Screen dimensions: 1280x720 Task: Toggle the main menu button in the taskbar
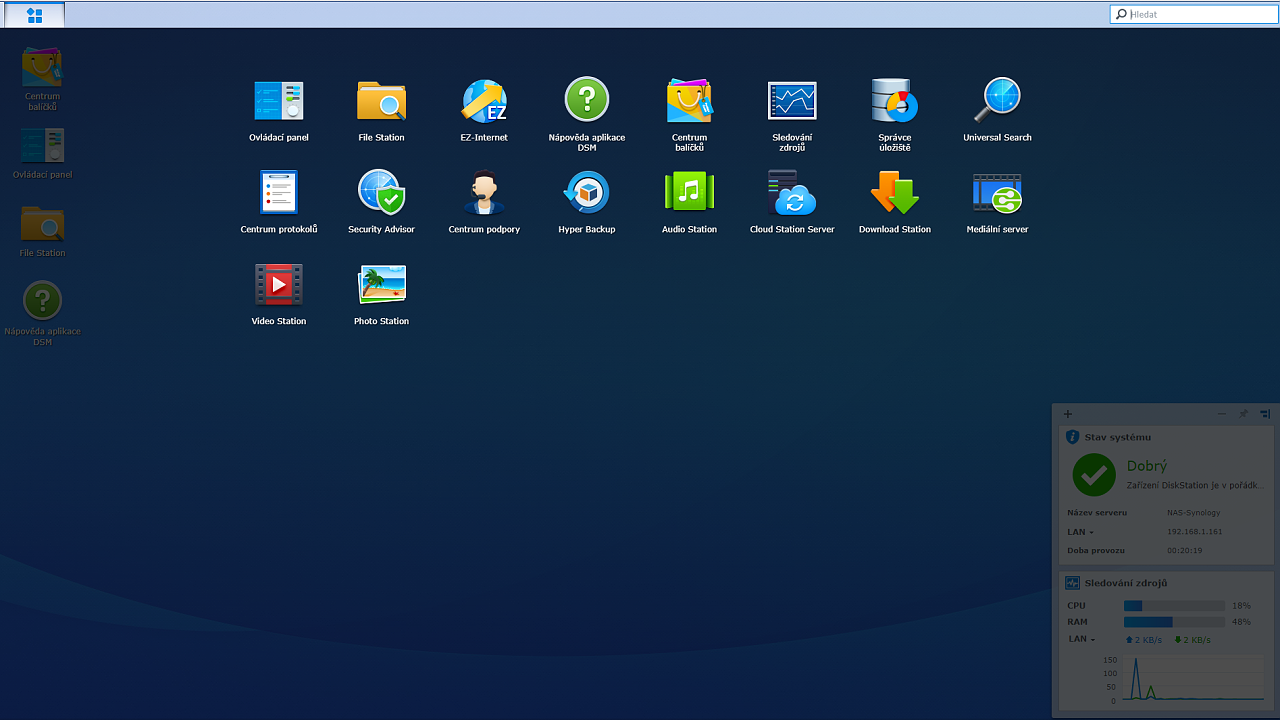(35, 15)
